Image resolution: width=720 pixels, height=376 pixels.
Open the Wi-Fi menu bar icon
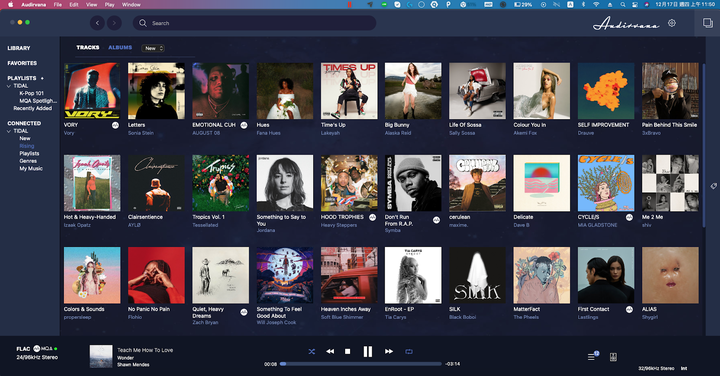click(x=596, y=5)
